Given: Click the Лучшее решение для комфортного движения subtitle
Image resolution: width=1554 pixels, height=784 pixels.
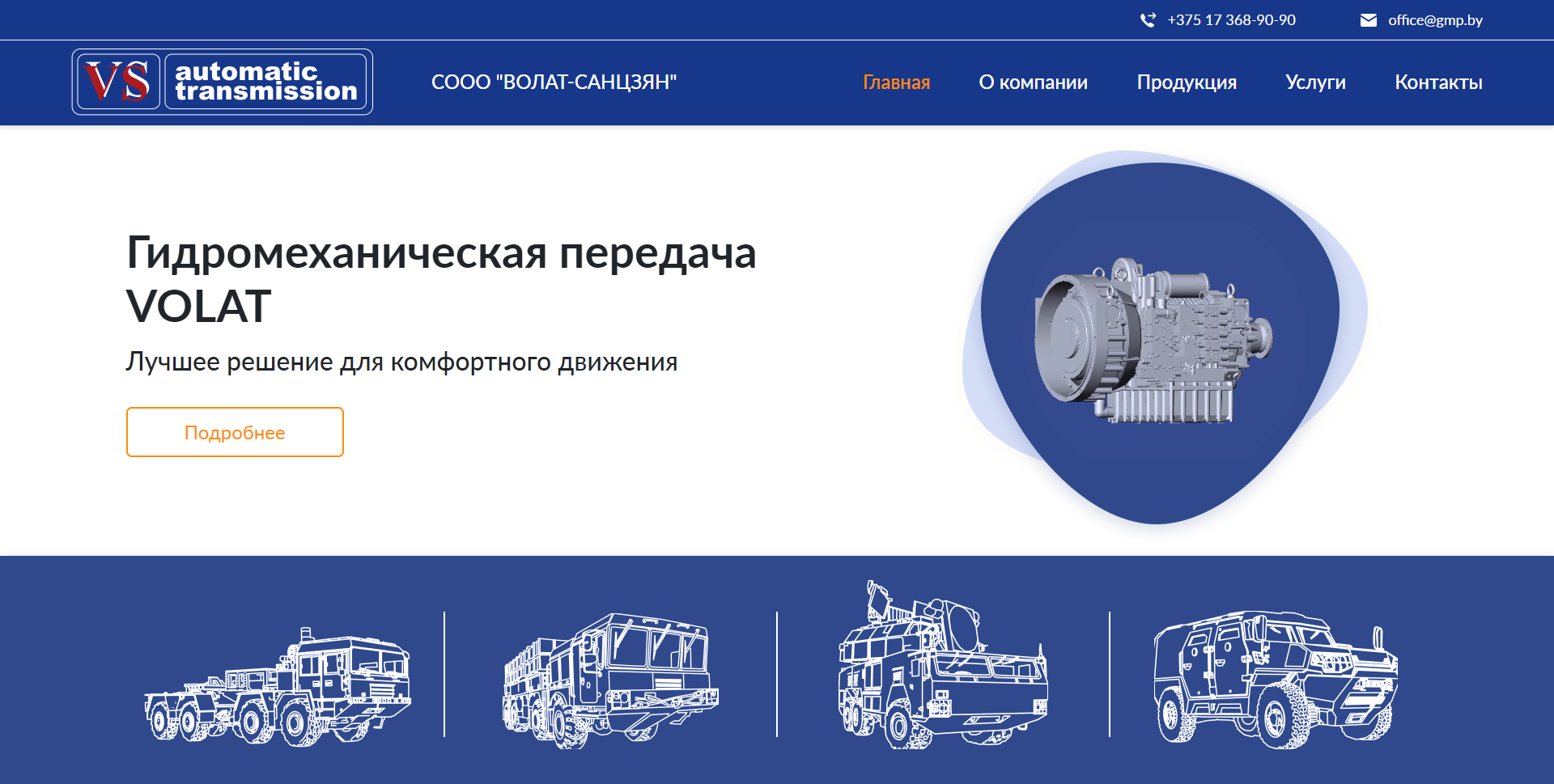Looking at the screenshot, I should click(x=401, y=362).
